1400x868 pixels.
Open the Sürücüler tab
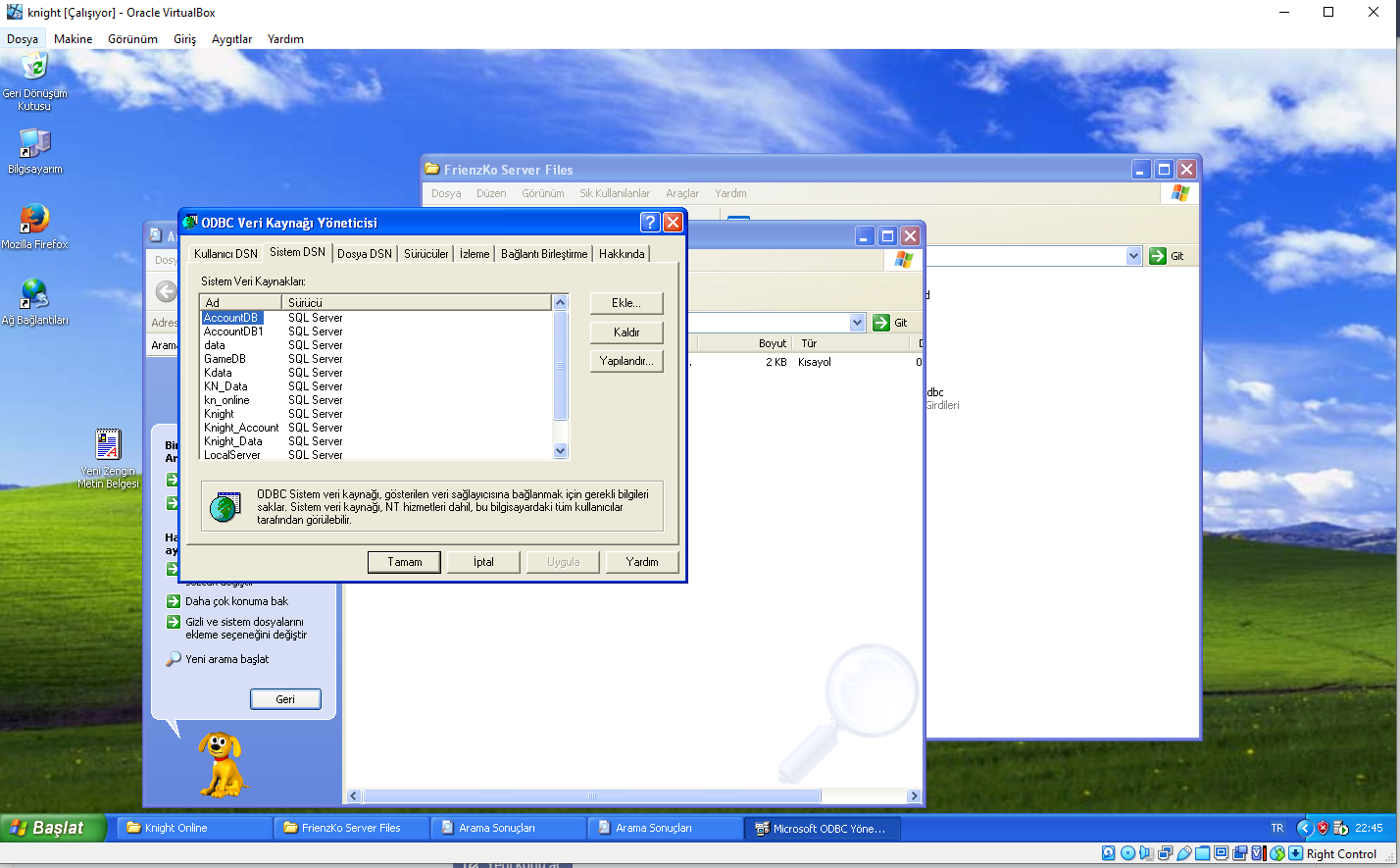426,254
